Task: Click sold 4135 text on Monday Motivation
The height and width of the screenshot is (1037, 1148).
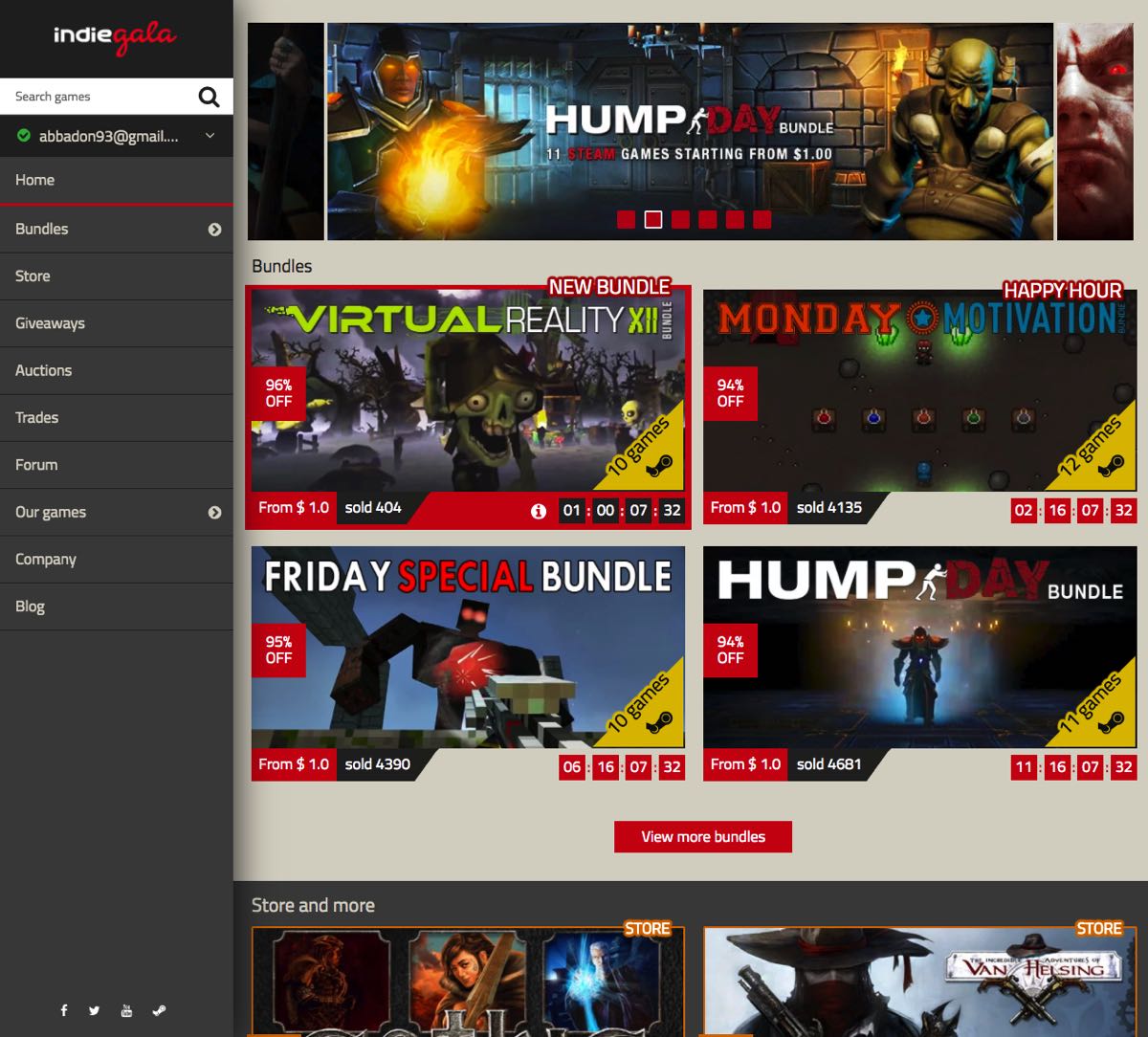Action: (x=829, y=508)
